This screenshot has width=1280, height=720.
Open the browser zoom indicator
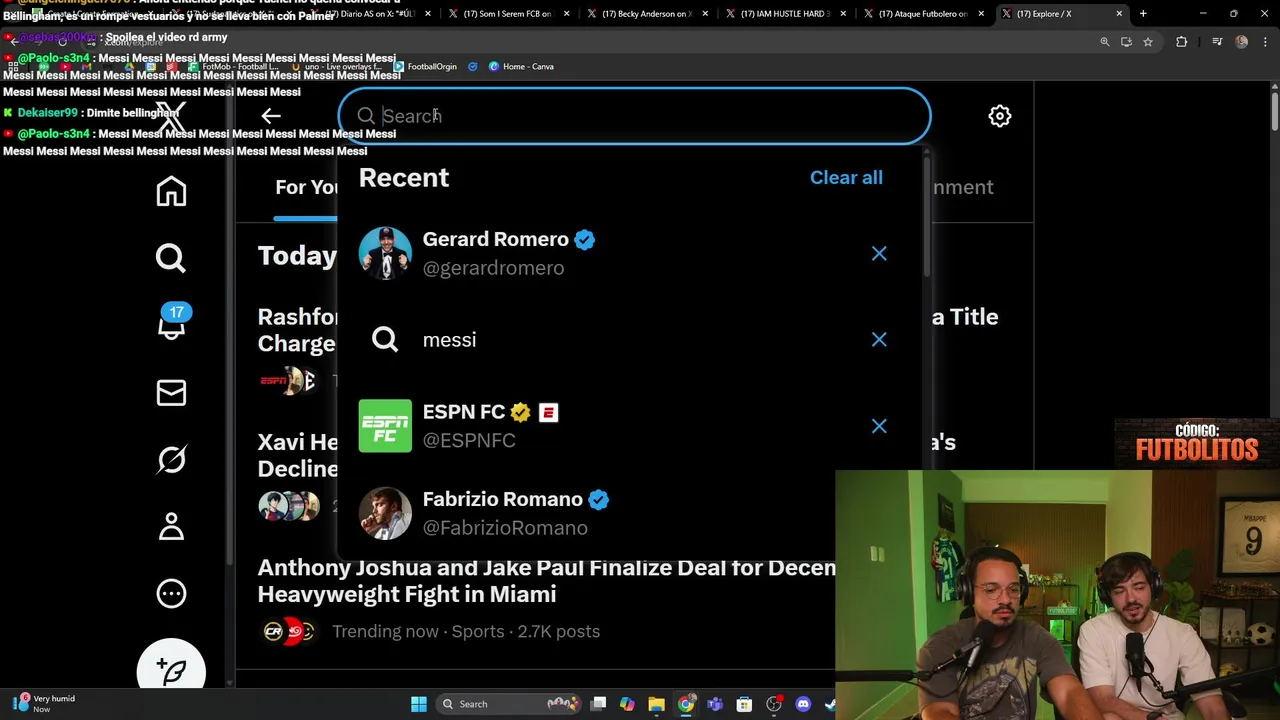(x=1105, y=42)
